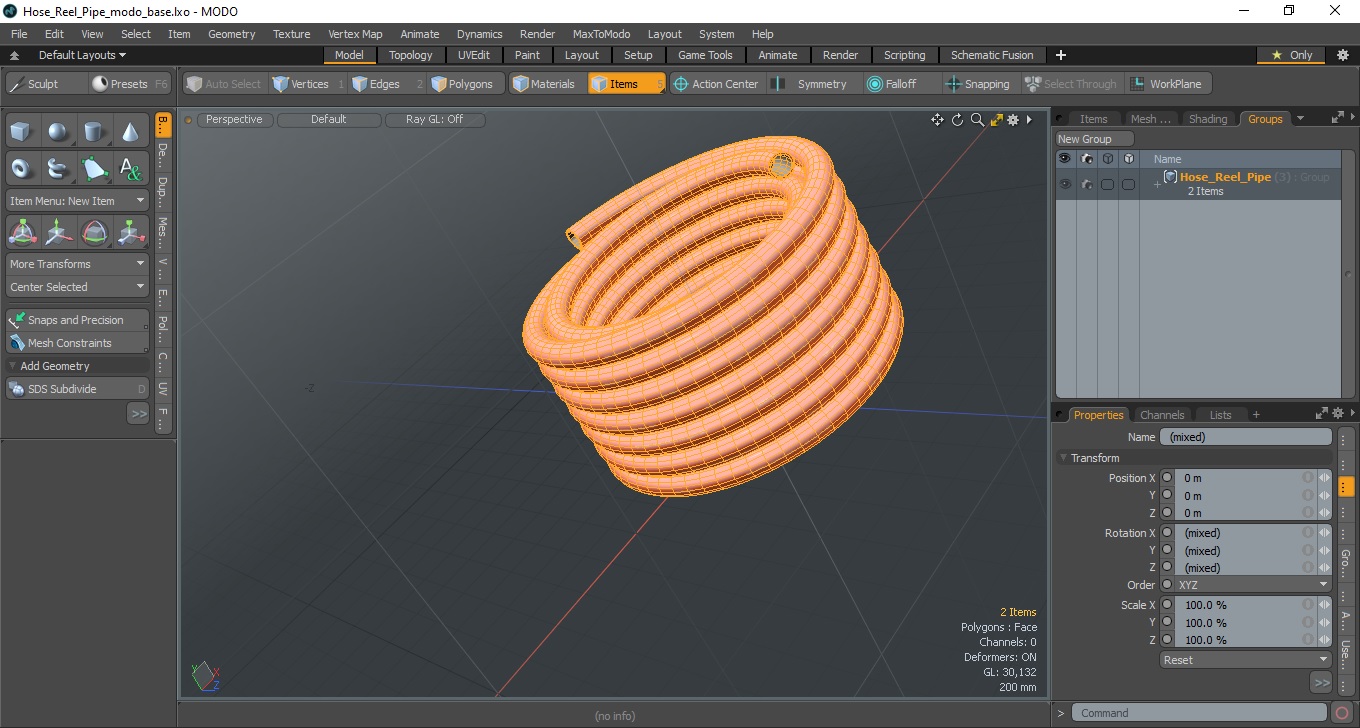Activate the Rotate tool icon
Screen dimensions: 1360x728
tap(95, 233)
